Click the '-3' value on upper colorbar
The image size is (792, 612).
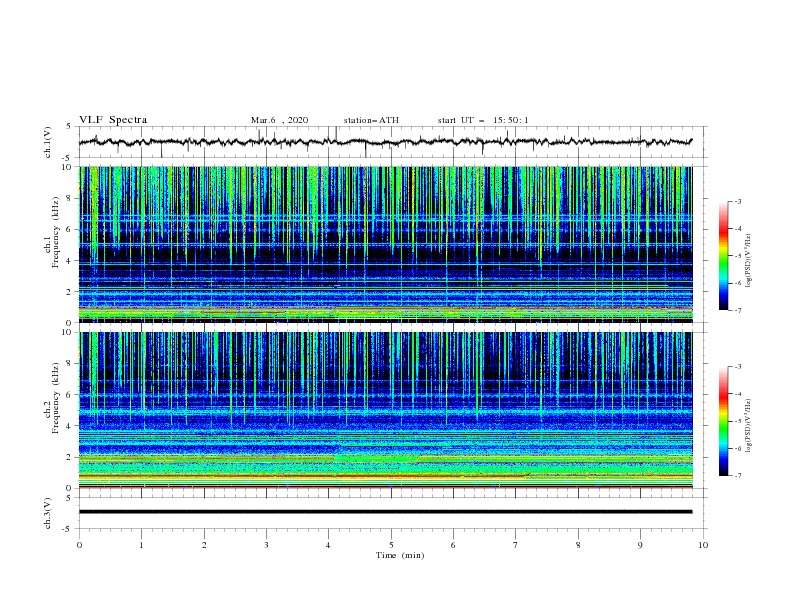(x=737, y=201)
